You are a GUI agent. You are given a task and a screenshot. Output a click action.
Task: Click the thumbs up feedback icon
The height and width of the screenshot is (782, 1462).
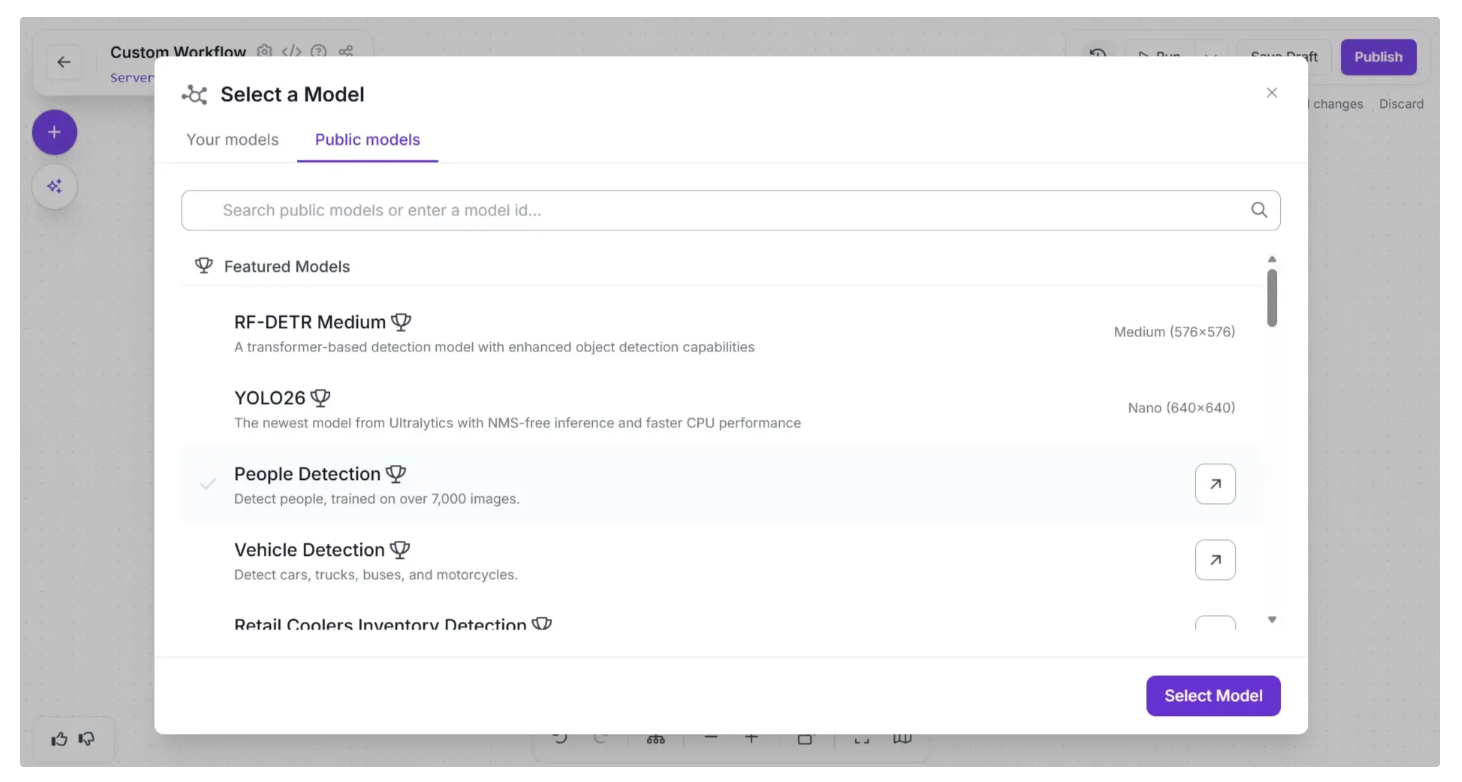tap(60, 739)
